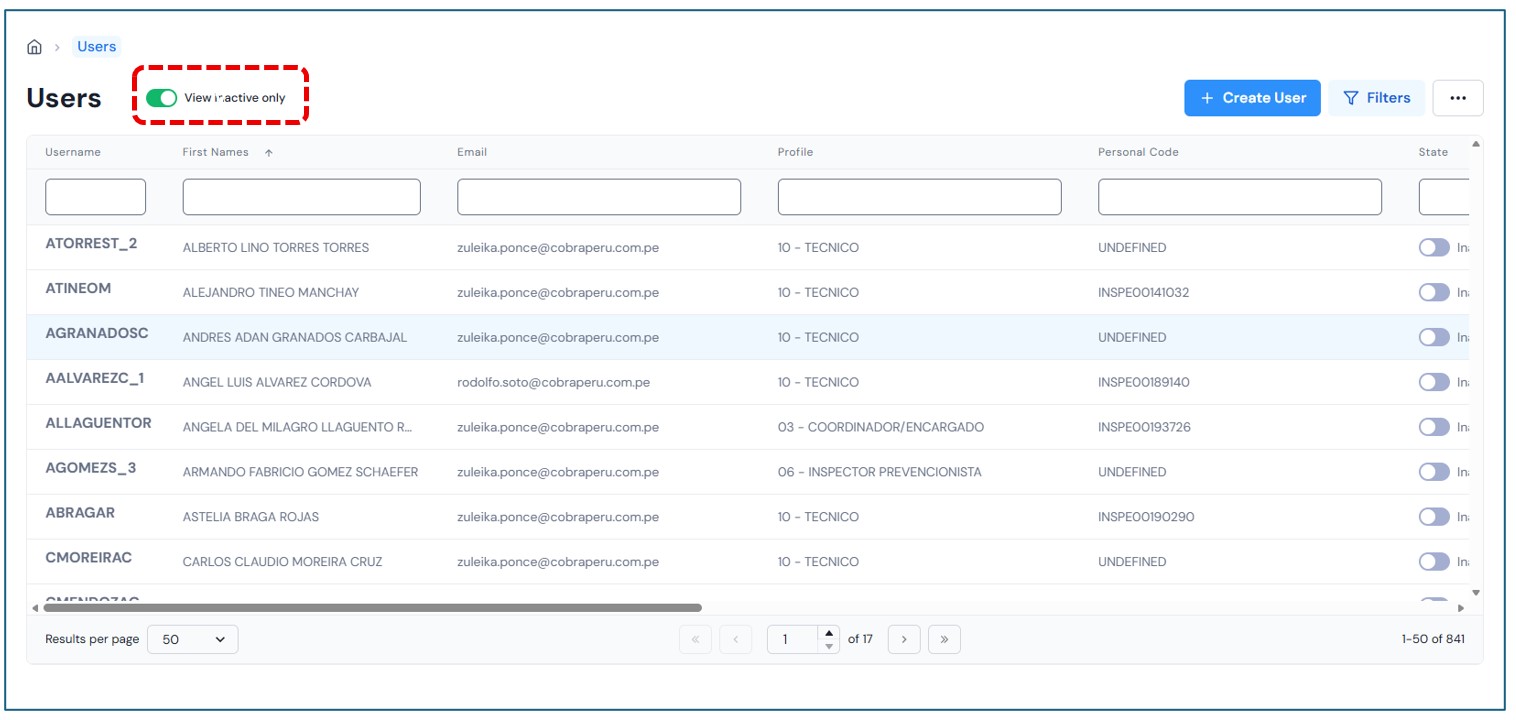
Task: Sort by the Email column header
Action: [472, 152]
